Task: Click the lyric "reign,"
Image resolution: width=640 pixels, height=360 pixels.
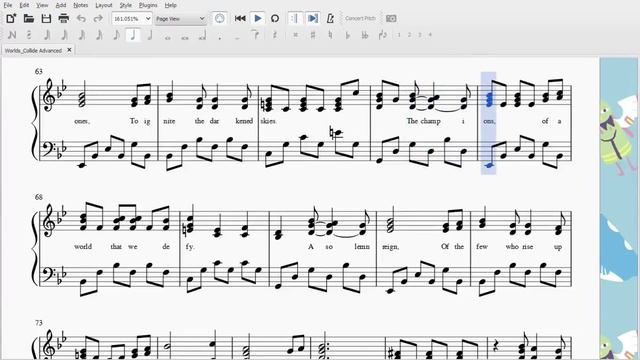Action: 390,247
